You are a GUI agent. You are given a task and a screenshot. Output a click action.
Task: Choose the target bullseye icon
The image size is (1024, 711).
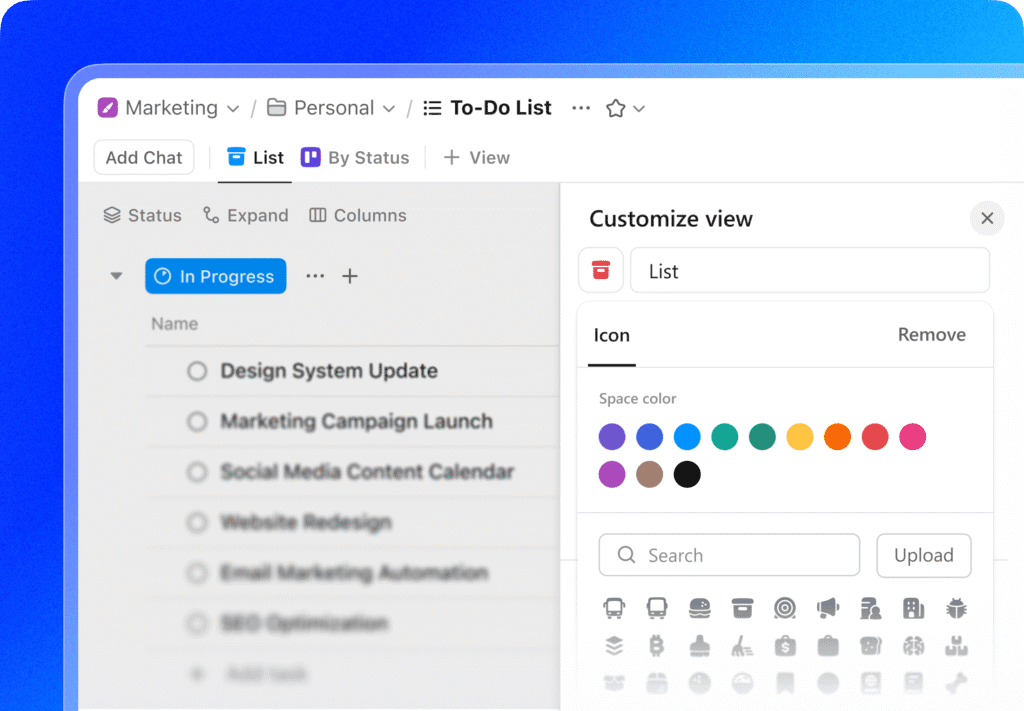[x=785, y=608]
